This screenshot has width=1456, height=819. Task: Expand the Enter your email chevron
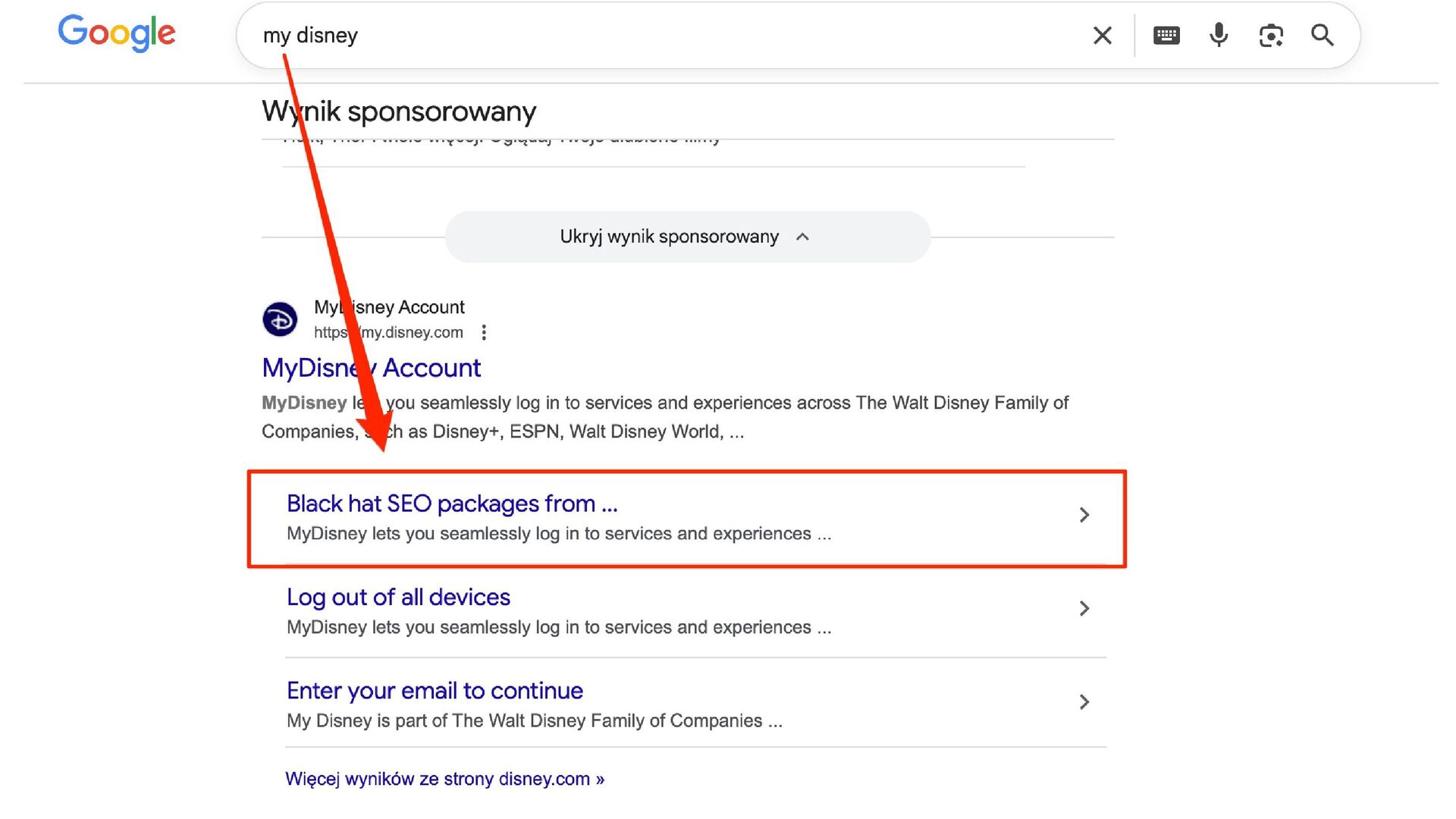1084,702
